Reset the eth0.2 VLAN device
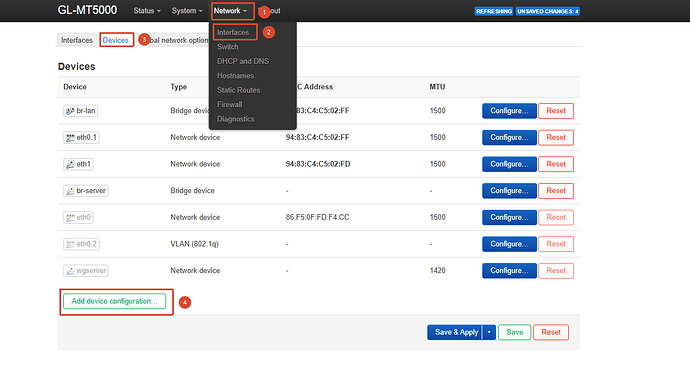This screenshot has width=690, height=384. click(556, 244)
